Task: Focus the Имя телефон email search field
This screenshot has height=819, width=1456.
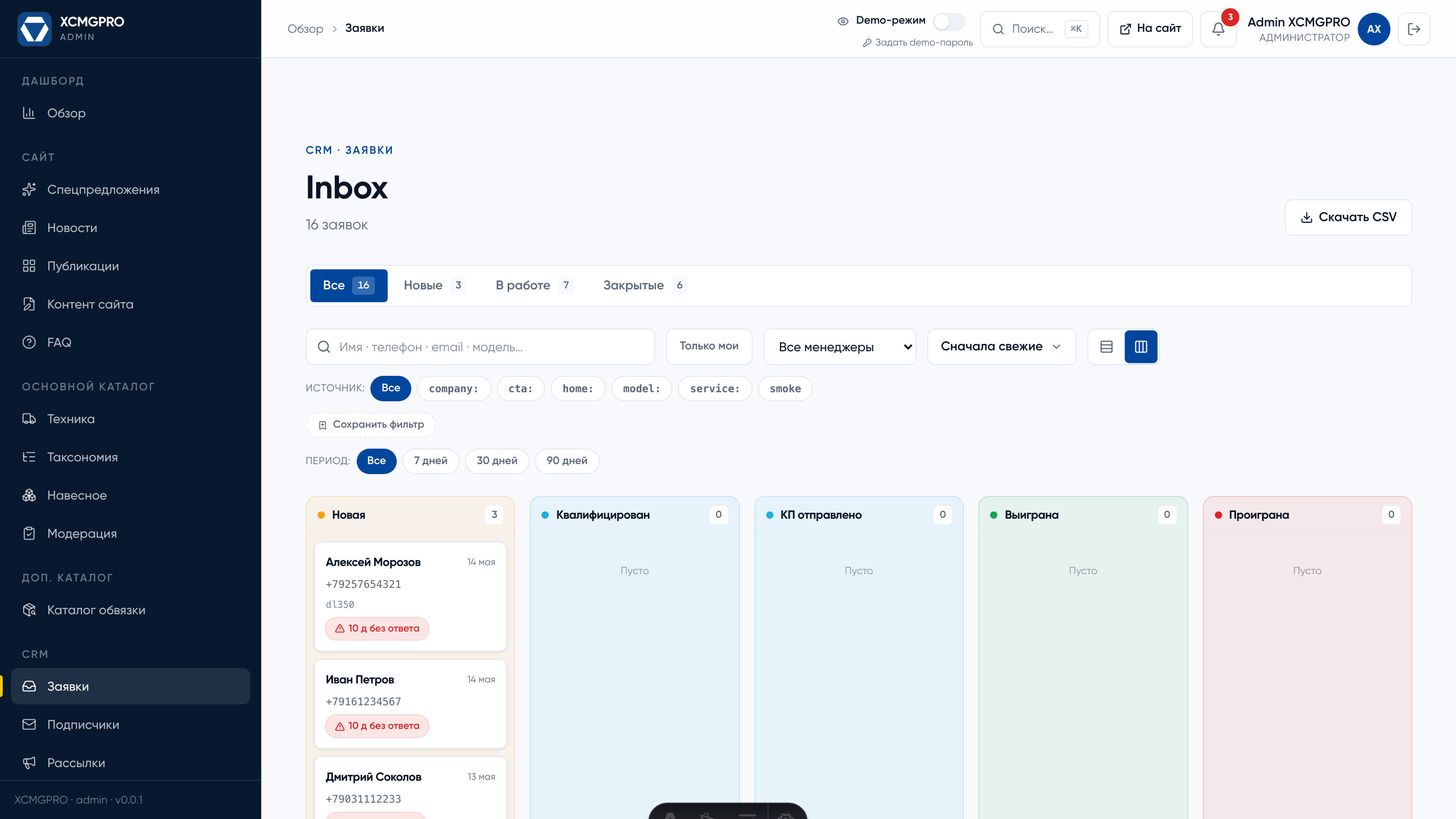Action: 480,346
